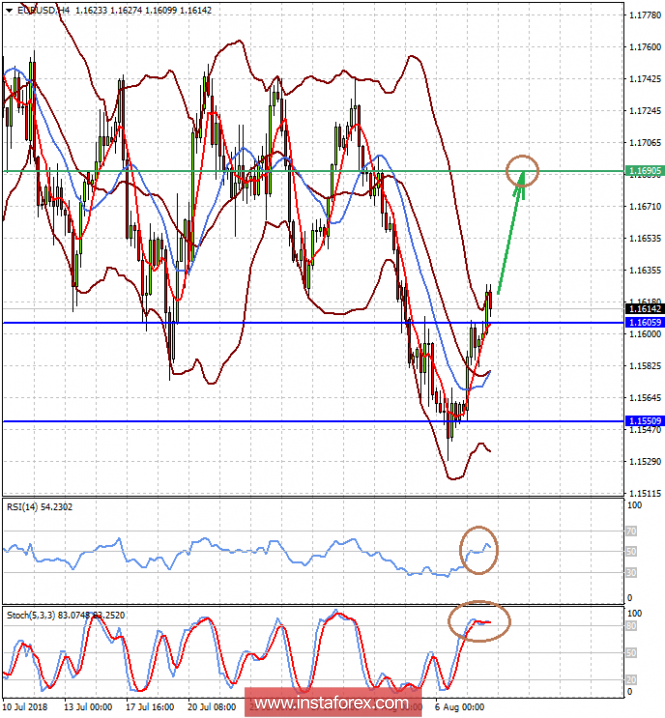Select the blue 1.15509 price tag
Viewport: 665px width, 718px height.
pos(645,421)
